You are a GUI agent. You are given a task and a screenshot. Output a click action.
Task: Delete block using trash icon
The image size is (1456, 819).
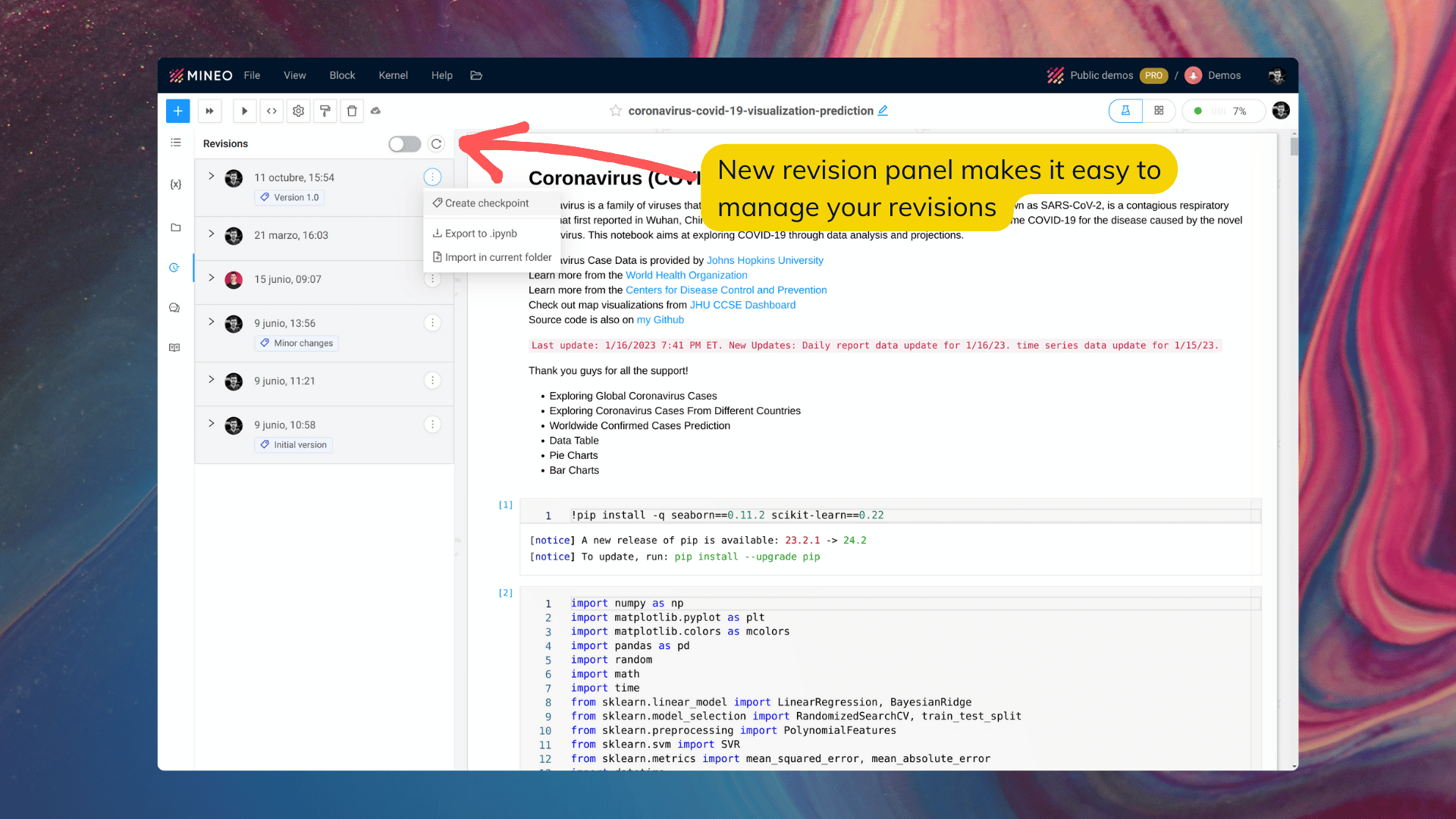(352, 111)
